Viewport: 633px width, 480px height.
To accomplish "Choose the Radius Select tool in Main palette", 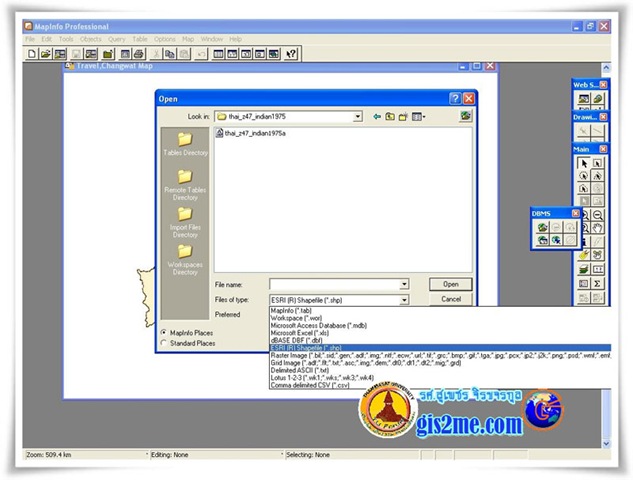I will click(x=584, y=176).
